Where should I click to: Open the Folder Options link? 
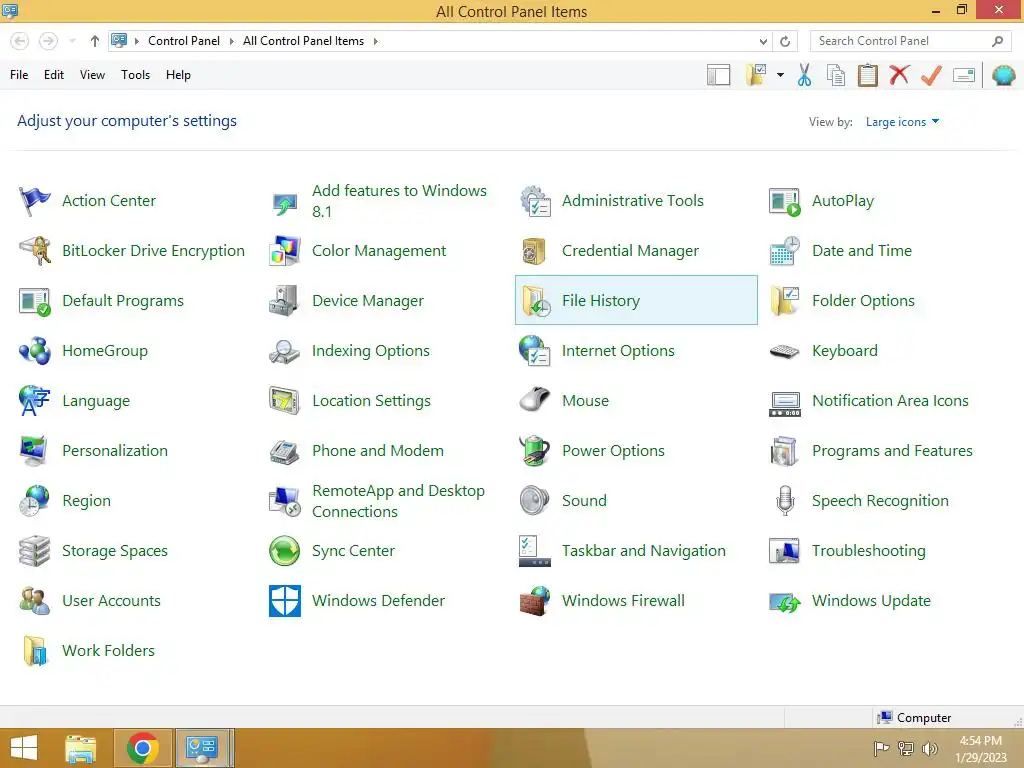coord(863,301)
